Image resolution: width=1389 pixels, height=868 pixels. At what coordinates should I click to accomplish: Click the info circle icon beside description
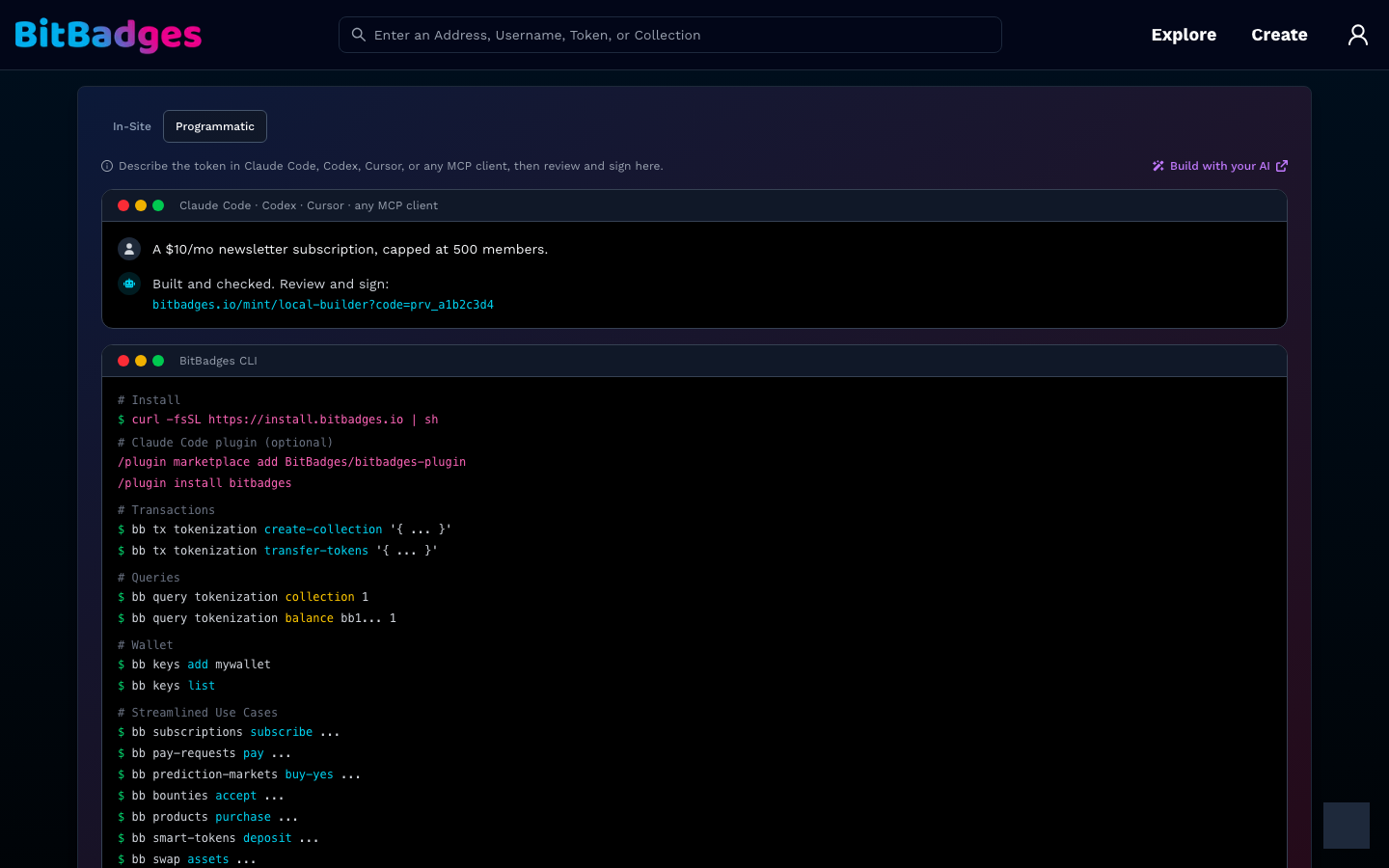coord(107,166)
